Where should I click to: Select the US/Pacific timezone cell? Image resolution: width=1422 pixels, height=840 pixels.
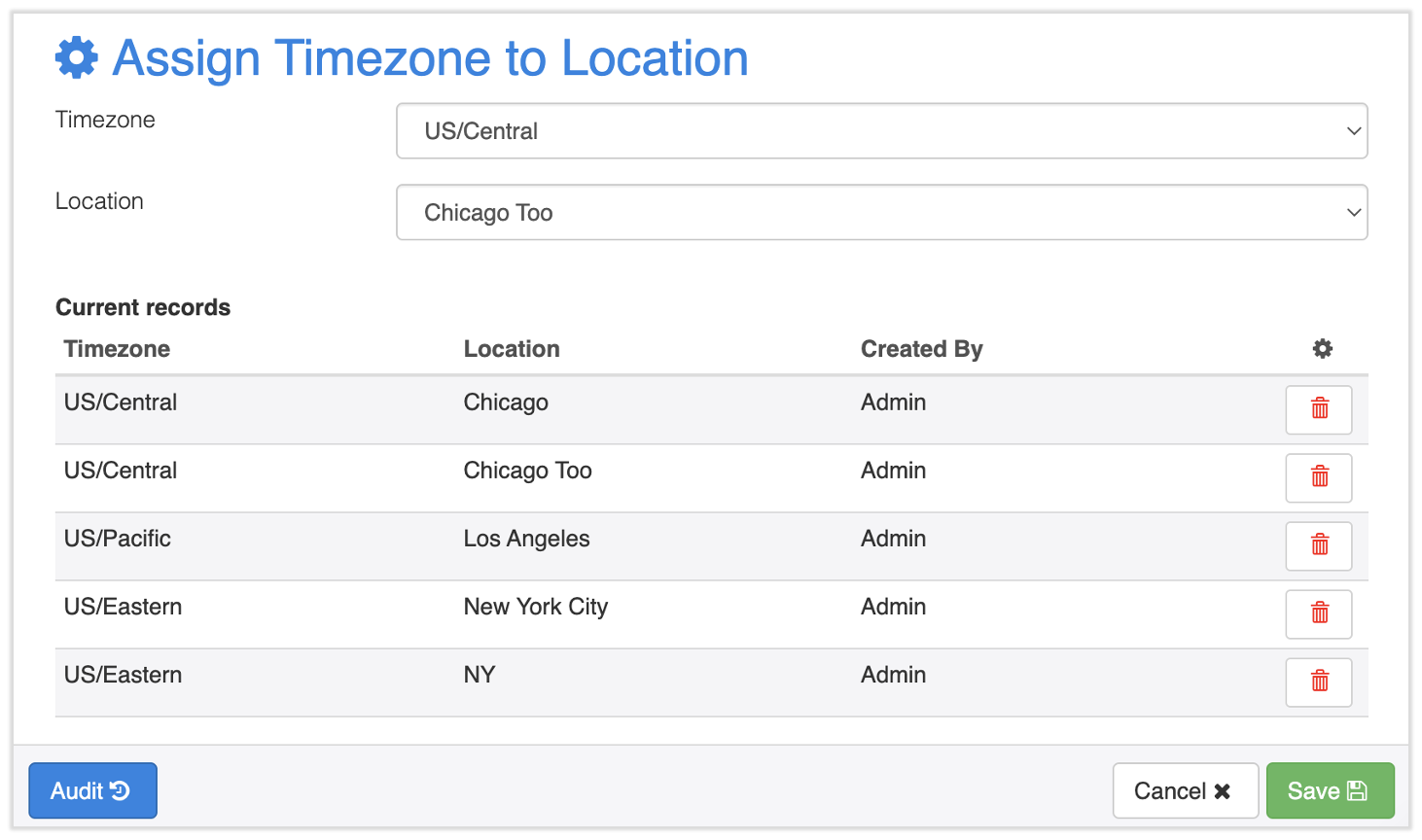(x=118, y=539)
